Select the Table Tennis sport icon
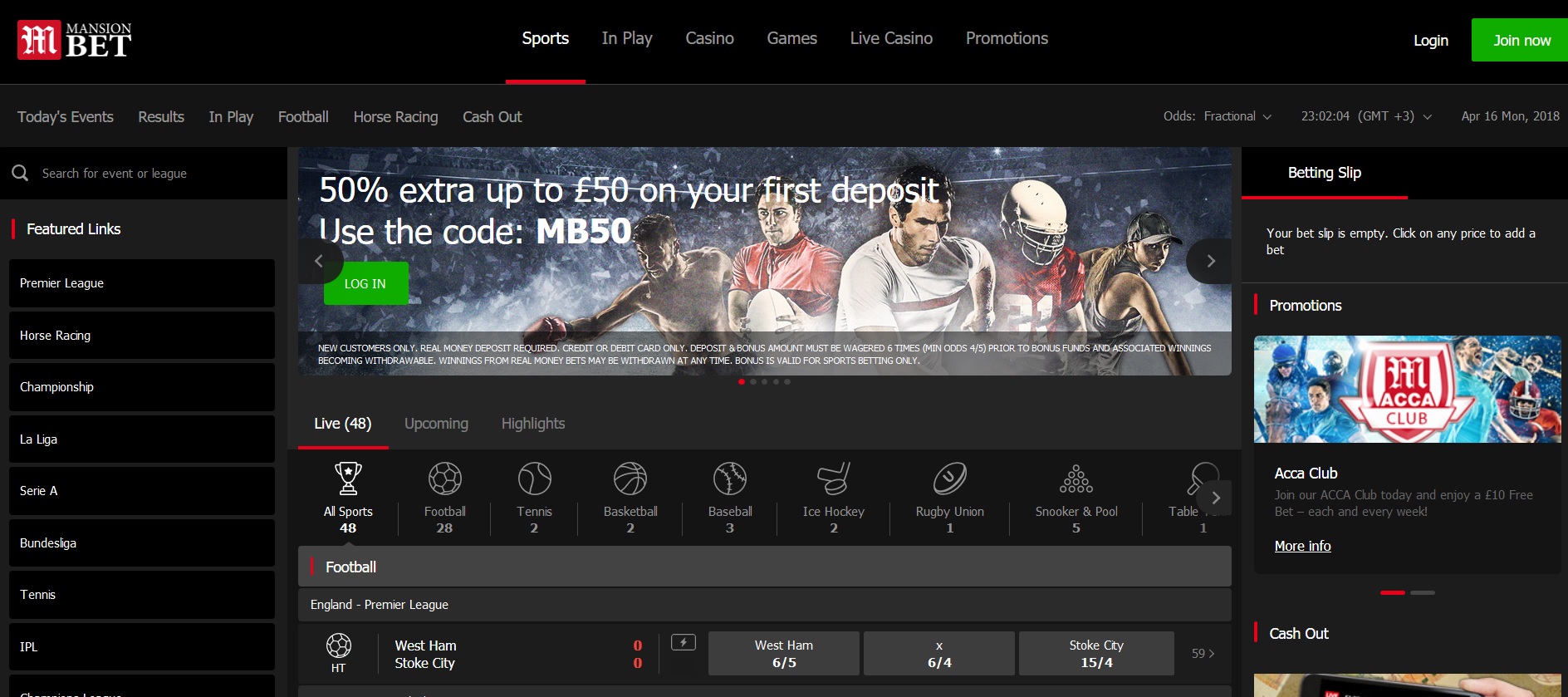The image size is (1568, 697). coord(1202,479)
